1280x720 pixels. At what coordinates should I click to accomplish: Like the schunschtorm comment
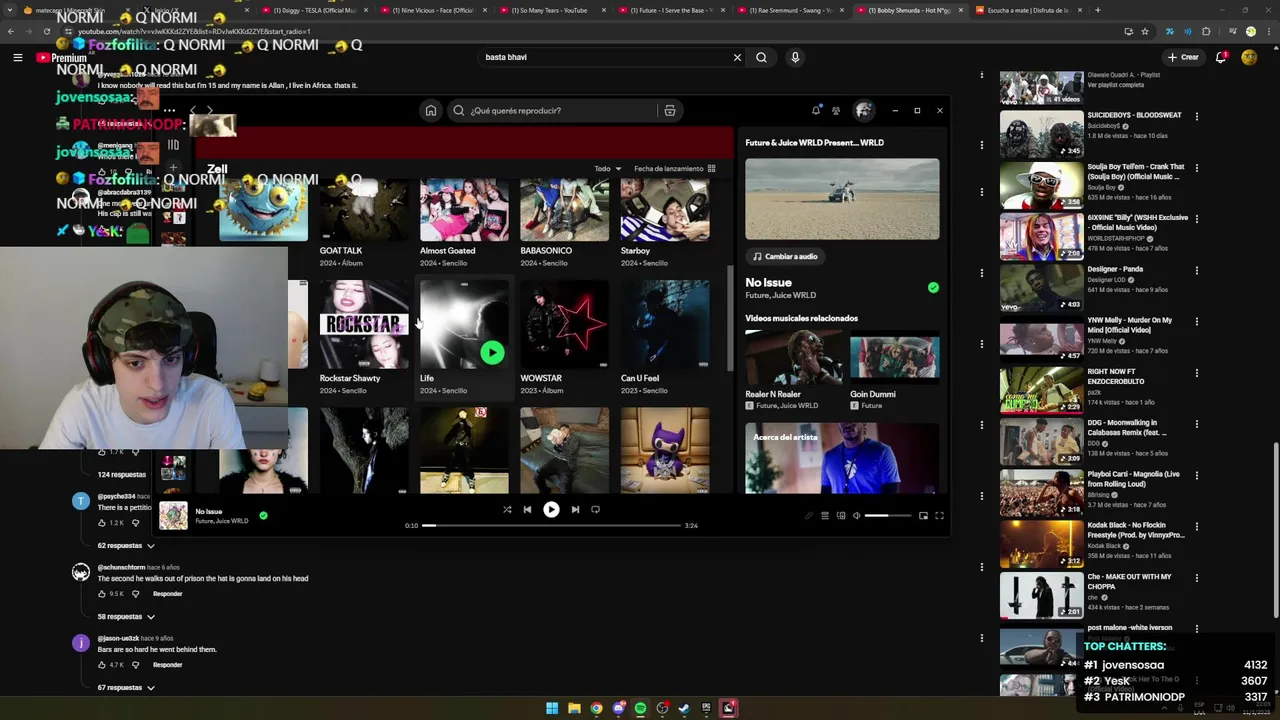[102, 594]
